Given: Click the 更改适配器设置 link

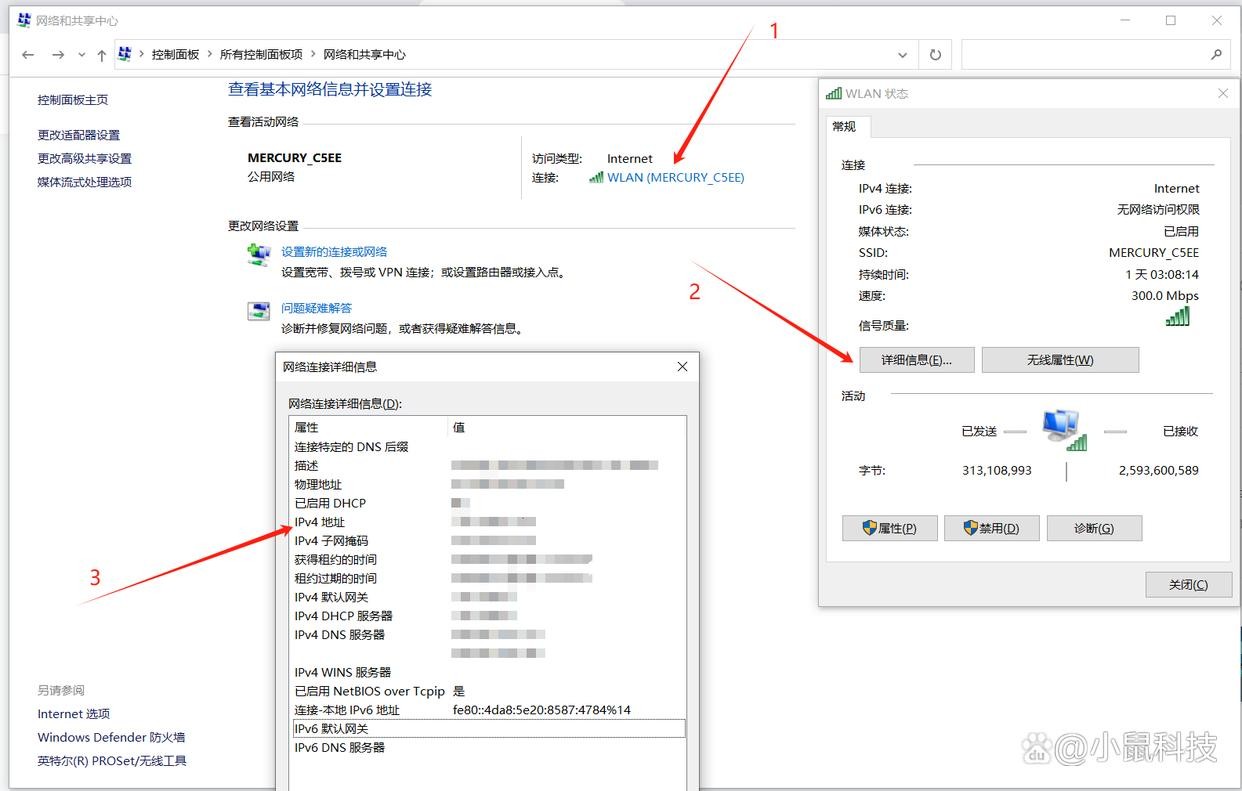Looking at the screenshot, I should click(79, 135).
